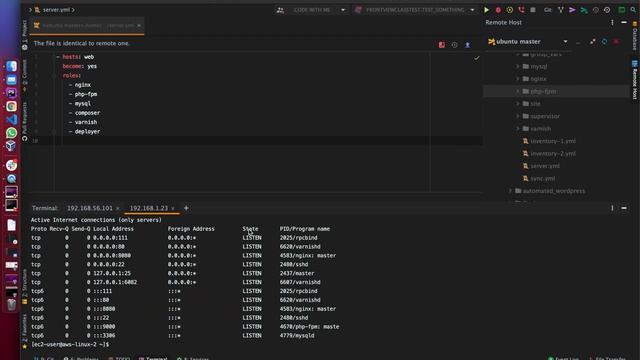Click 'deployer' role line in editor
The image size is (640, 360).
(x=87, y=131)
